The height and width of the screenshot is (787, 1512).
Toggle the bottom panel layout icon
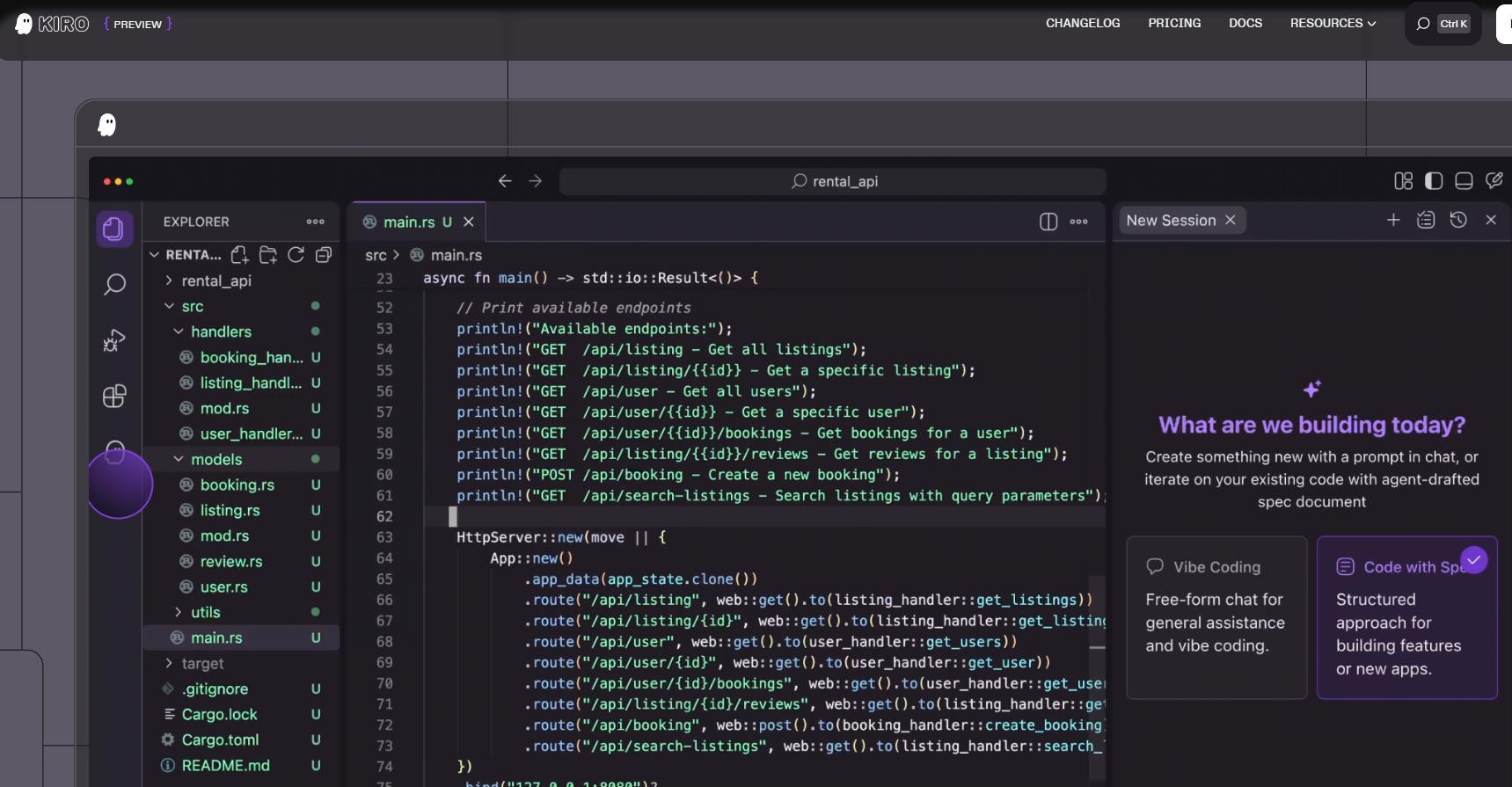click(1464, 181)
